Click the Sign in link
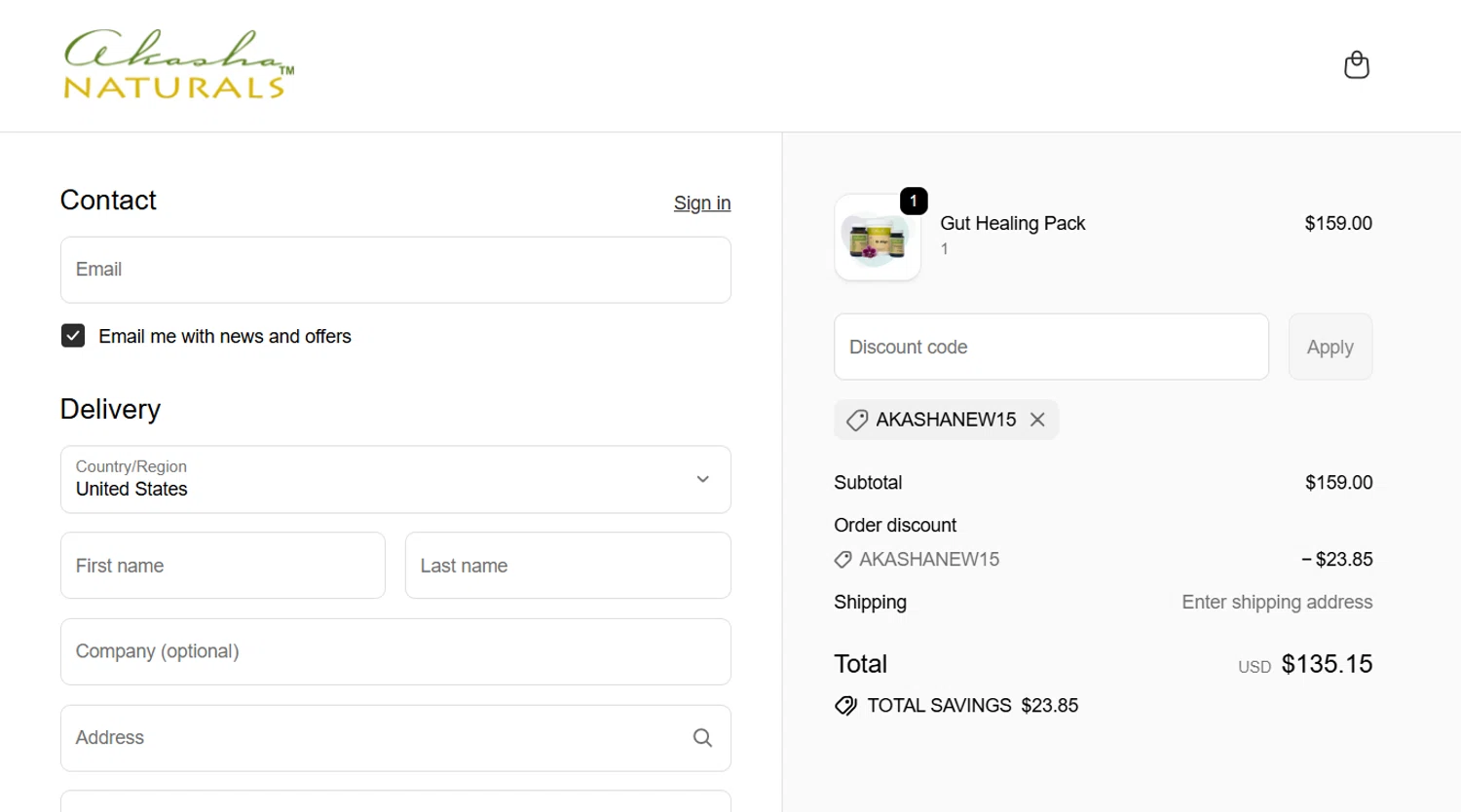This screenshot has width=1461, height=812. [702, 203]
